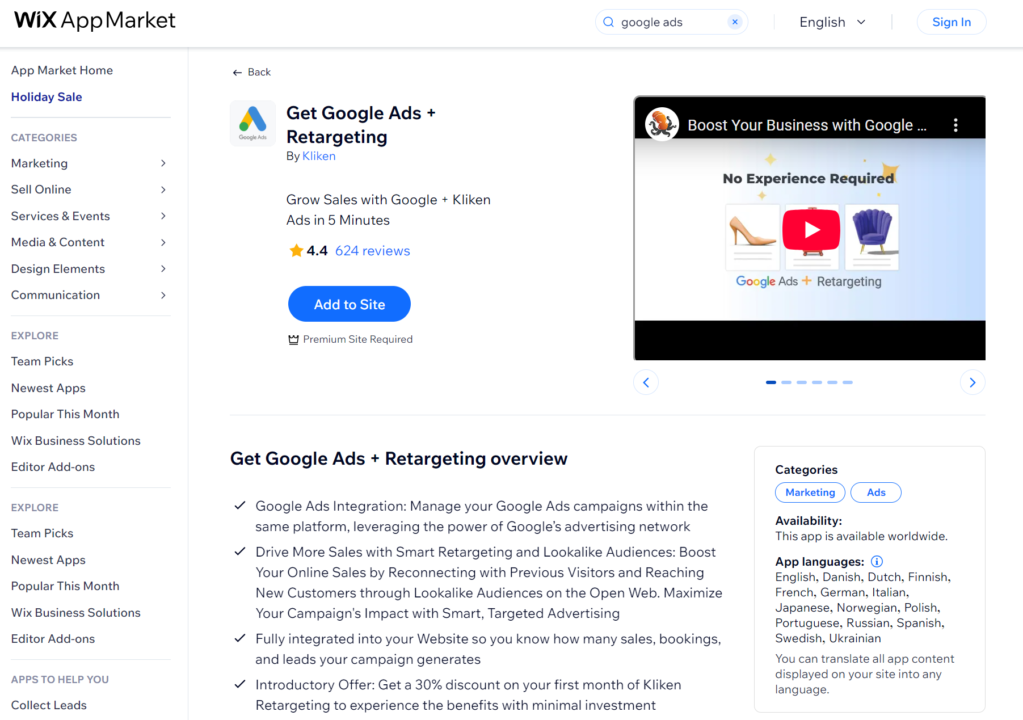Advance the carousel with the right arrow
This screenshot has width=1023, height=720.
[x=971, y=382]
